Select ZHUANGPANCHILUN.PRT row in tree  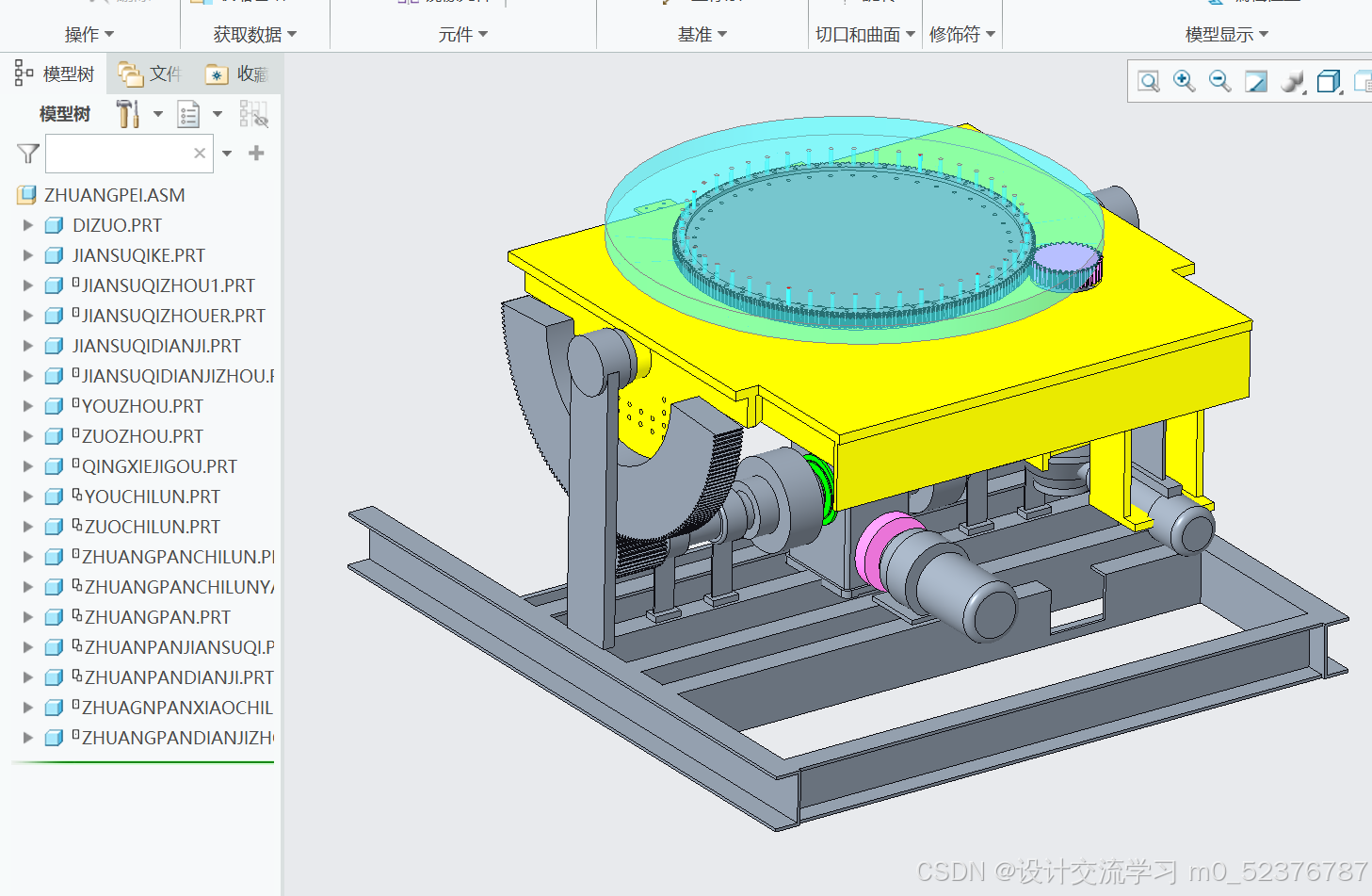click(x=178, y=557)
